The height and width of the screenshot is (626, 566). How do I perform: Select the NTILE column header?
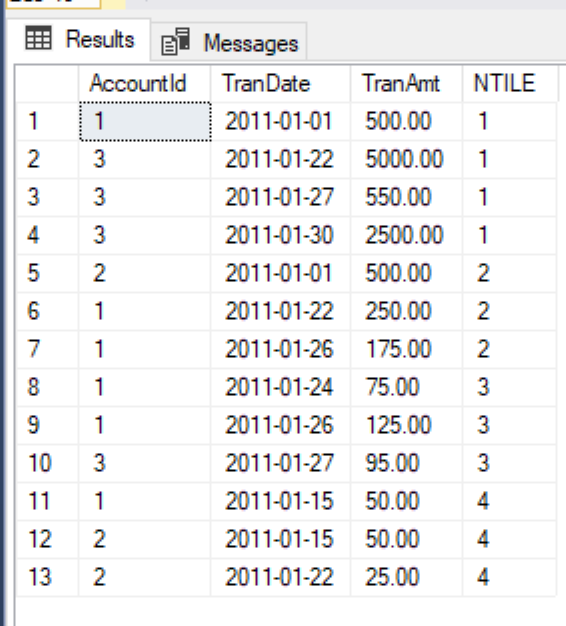click(x=510, y=83)
